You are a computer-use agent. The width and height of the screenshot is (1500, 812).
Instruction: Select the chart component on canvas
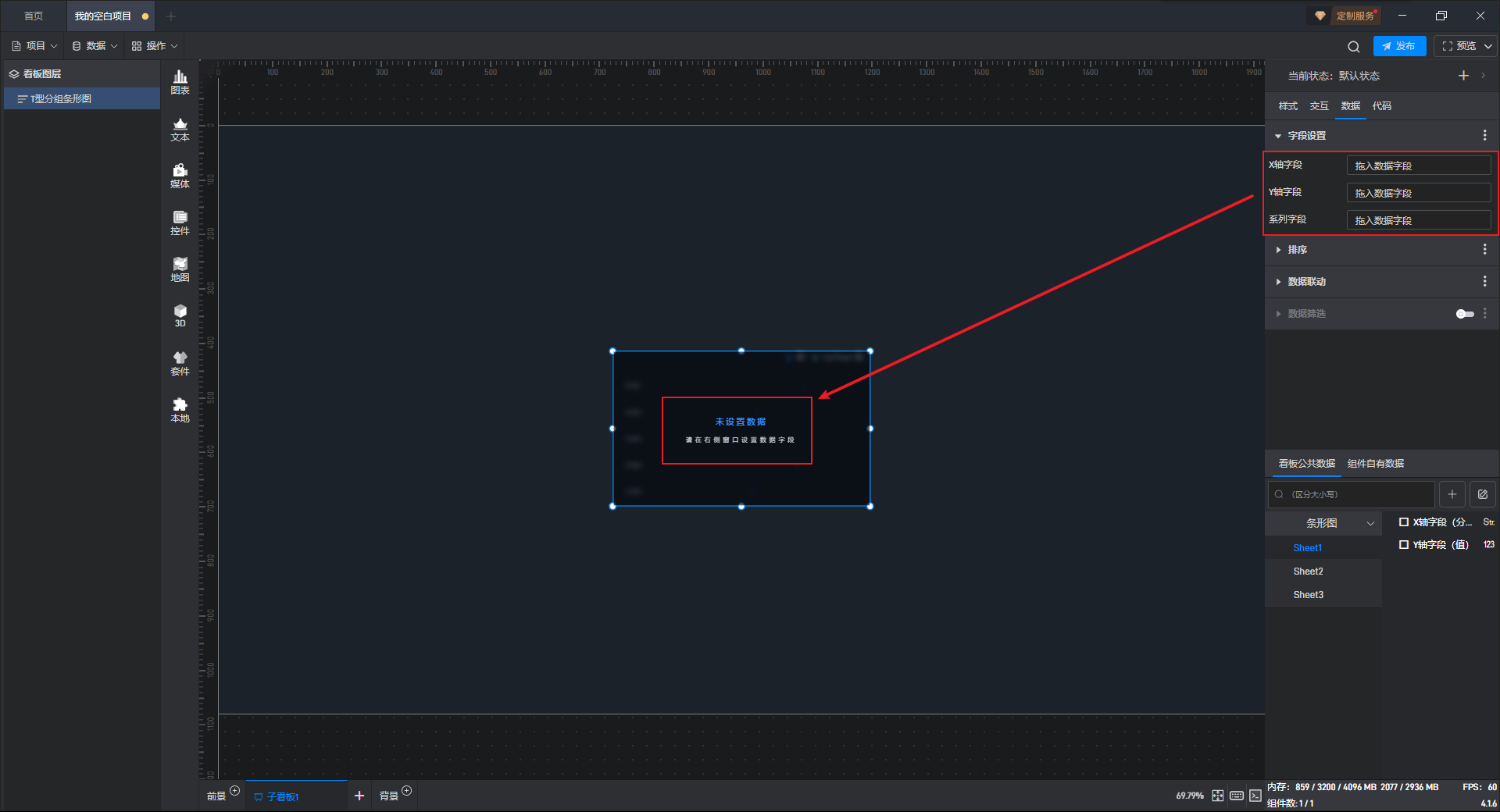[741, 429]
